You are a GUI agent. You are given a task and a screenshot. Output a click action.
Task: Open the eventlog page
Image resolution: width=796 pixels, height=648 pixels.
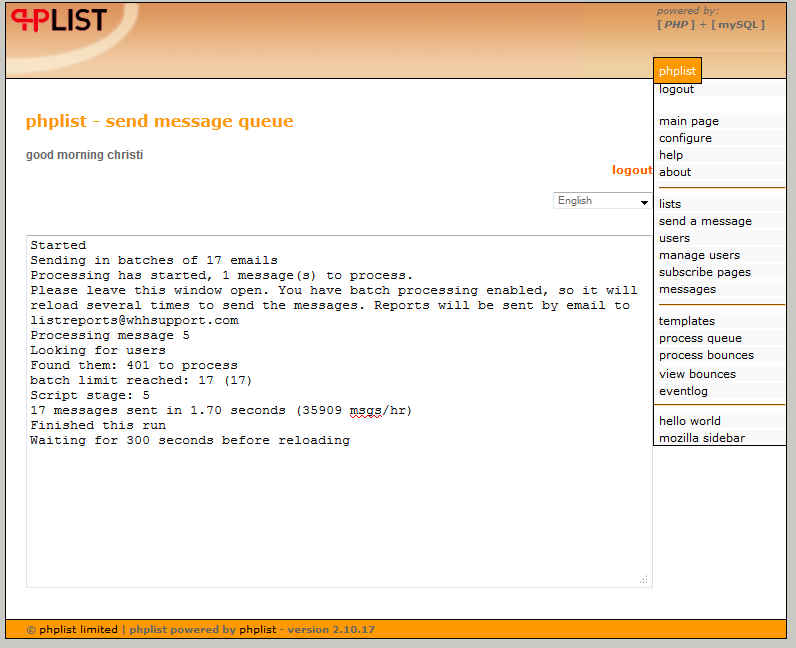(683, 391)
